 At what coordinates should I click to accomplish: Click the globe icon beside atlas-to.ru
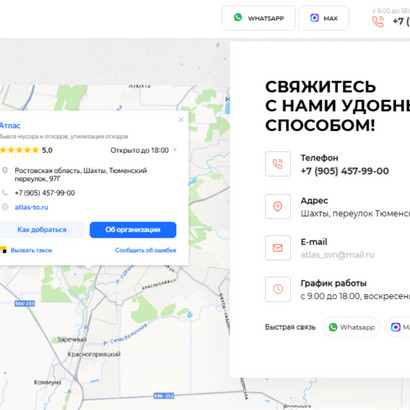click(5, 207)
